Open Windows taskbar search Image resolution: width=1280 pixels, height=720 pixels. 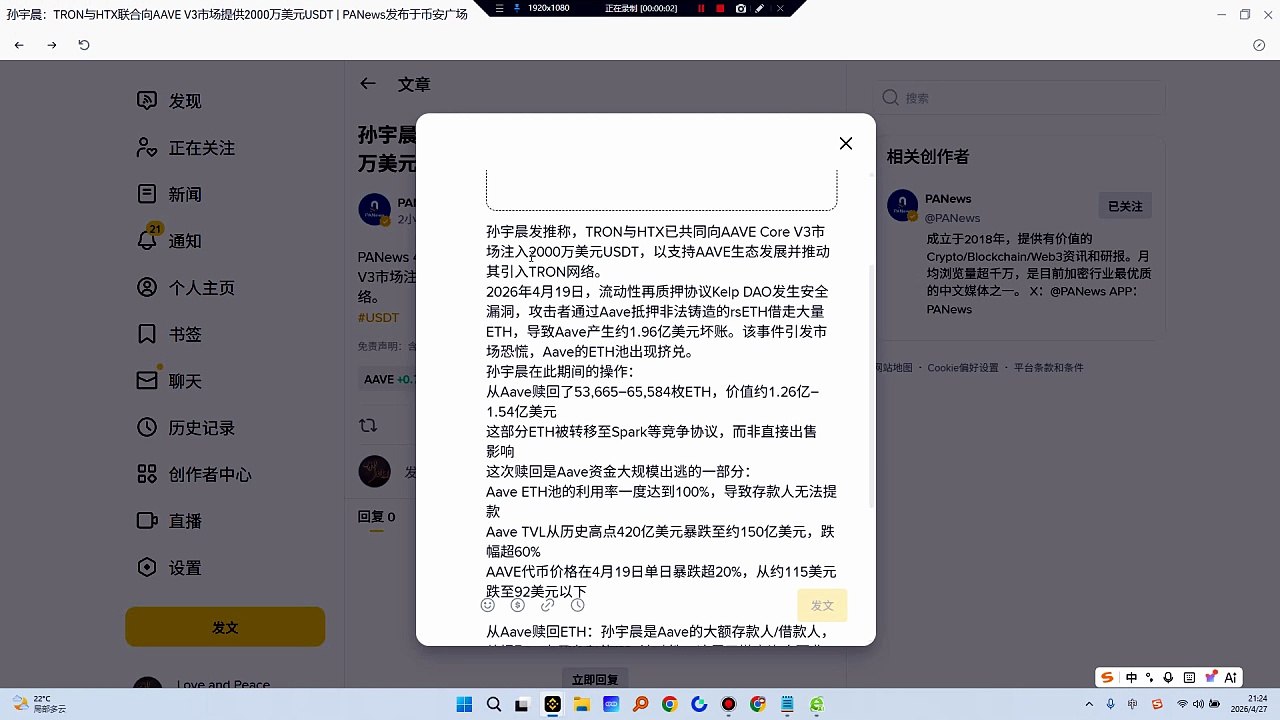click(494, 704)
